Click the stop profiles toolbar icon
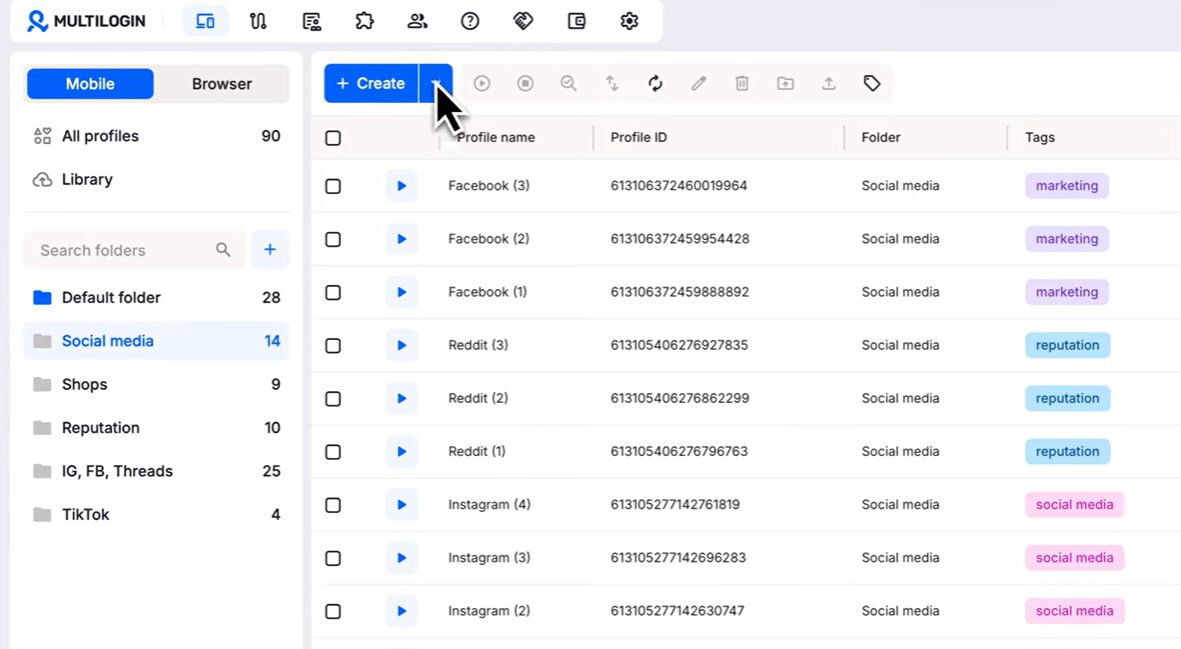The height and width of the screenshot is (649, 1181). [x=526, y=84]
